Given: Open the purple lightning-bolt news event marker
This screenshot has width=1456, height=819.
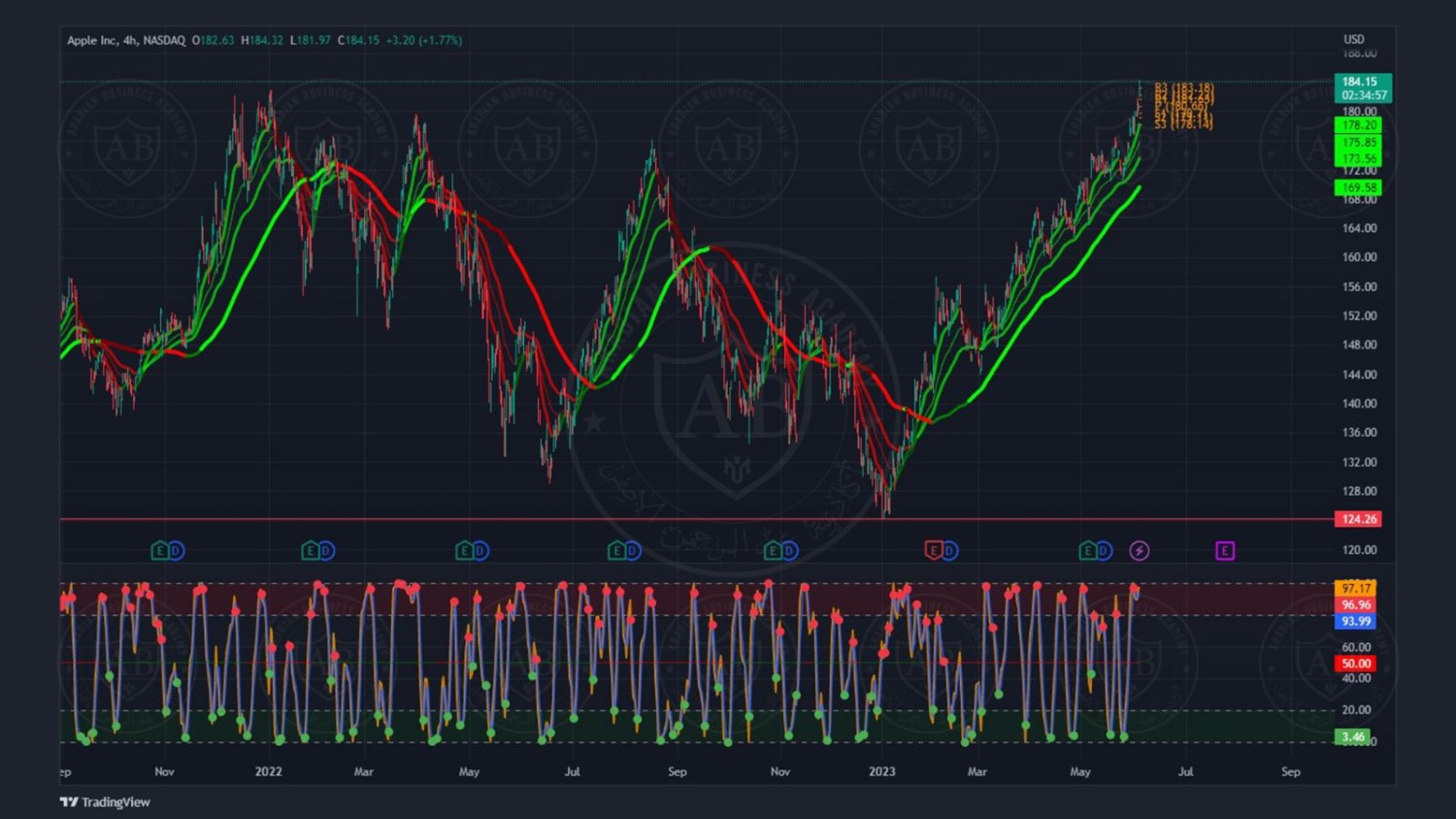Looking at the screenshot, I should [1140, 551].
